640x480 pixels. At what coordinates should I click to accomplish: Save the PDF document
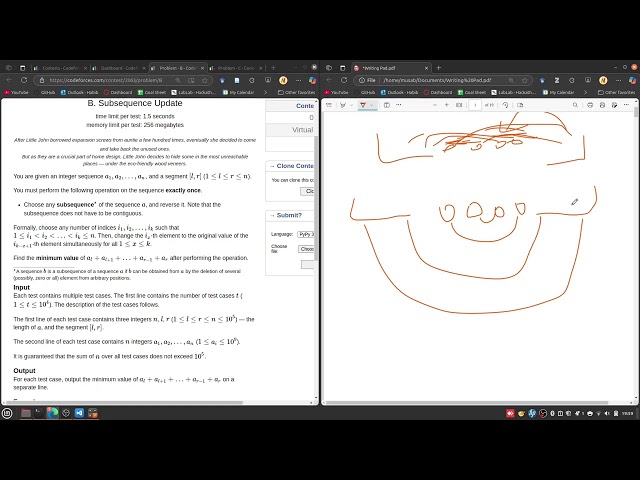coord(602,105)
